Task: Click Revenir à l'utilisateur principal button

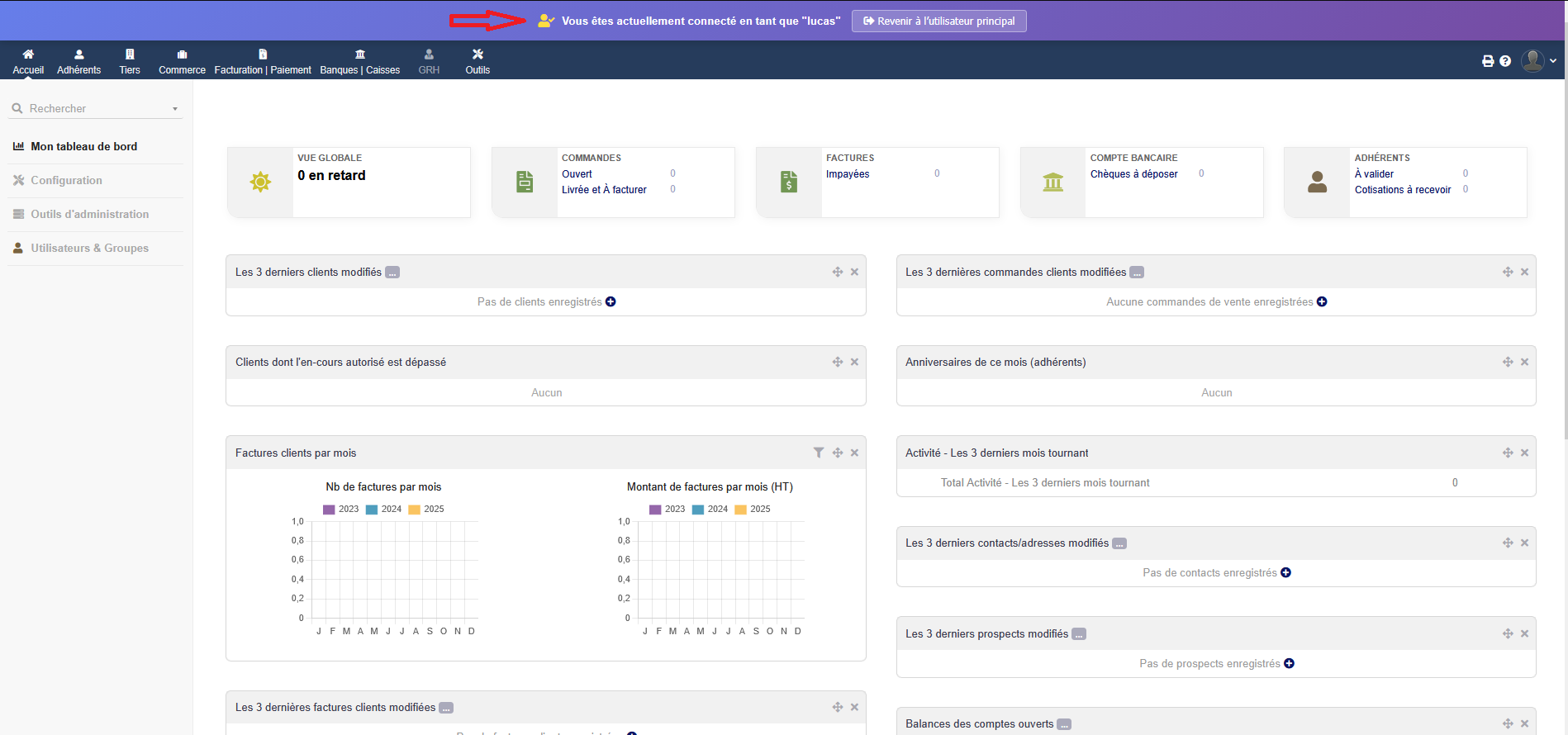Action: 938,21
